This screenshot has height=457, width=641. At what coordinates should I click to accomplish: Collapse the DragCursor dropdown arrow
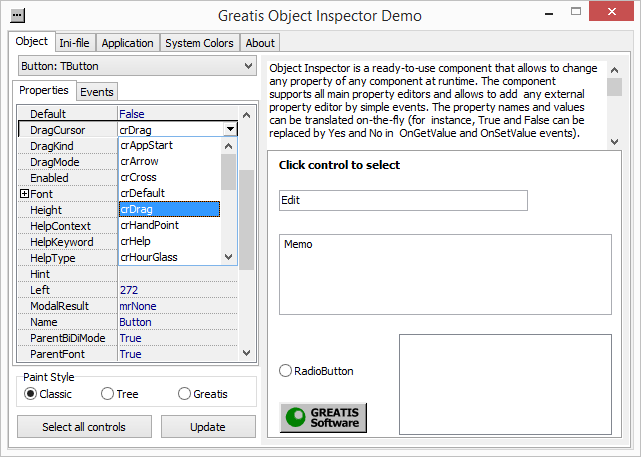[231, 130]
